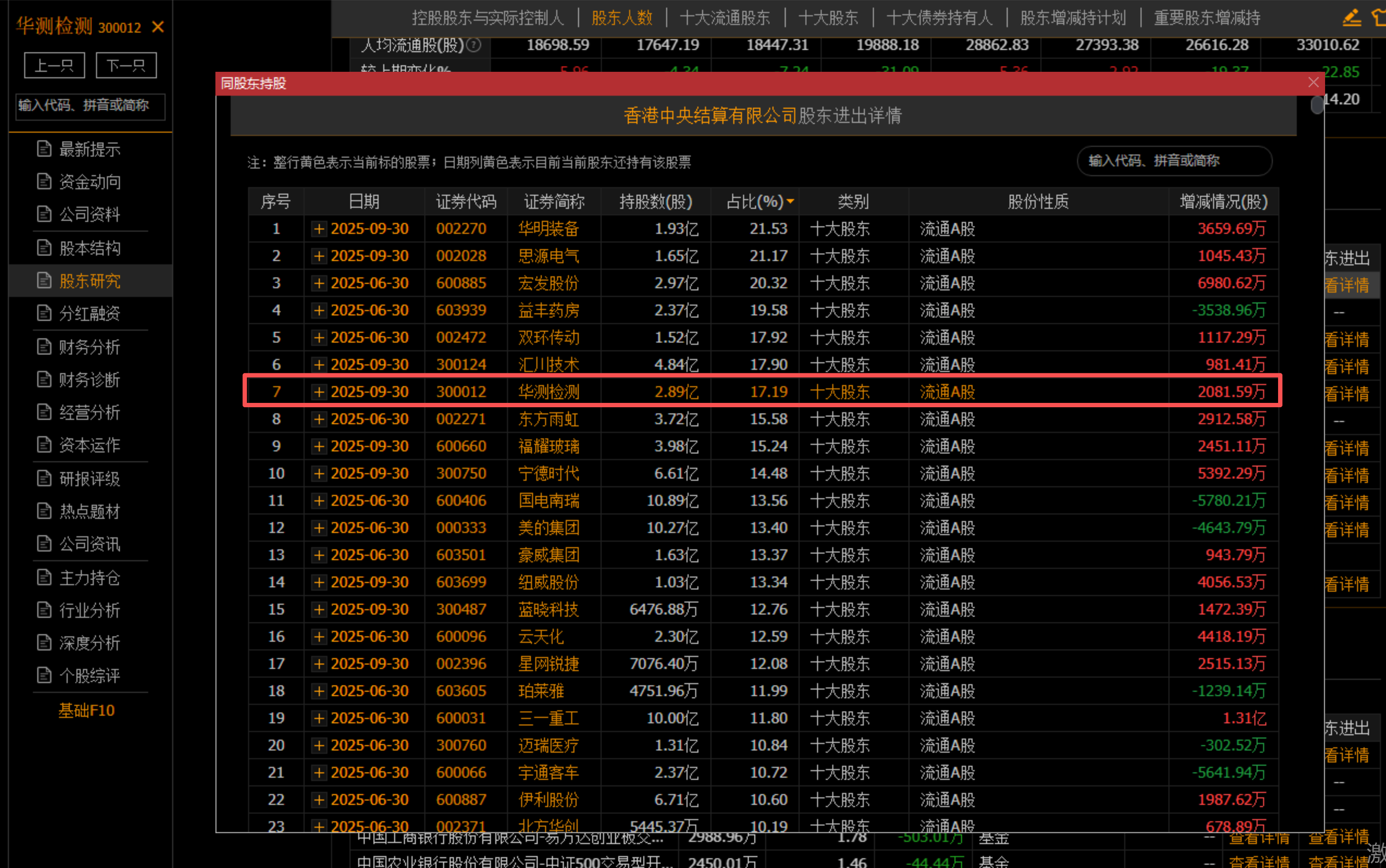The image size is (1386, 868).
Task: Open 股东增减持计划 tab
Action: (x=1073, y=18)
